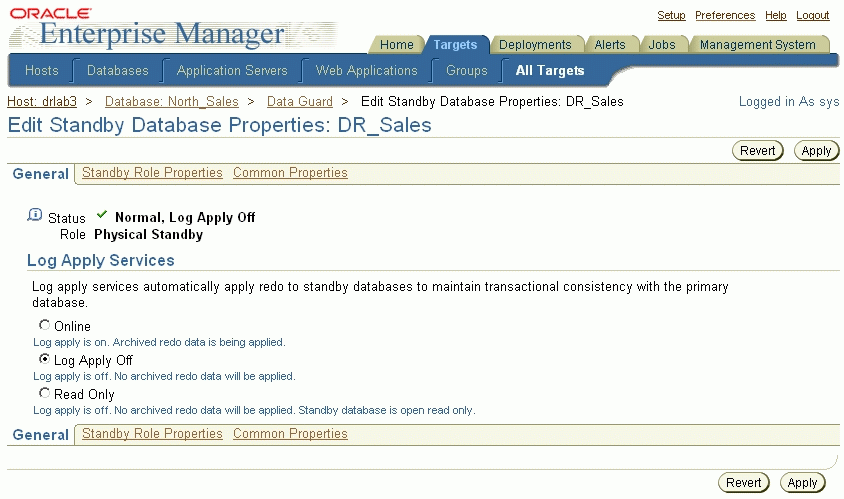Viewport: 844px width, 499px height.
Task: Open the Management System tab
Action: coord(757,45)
